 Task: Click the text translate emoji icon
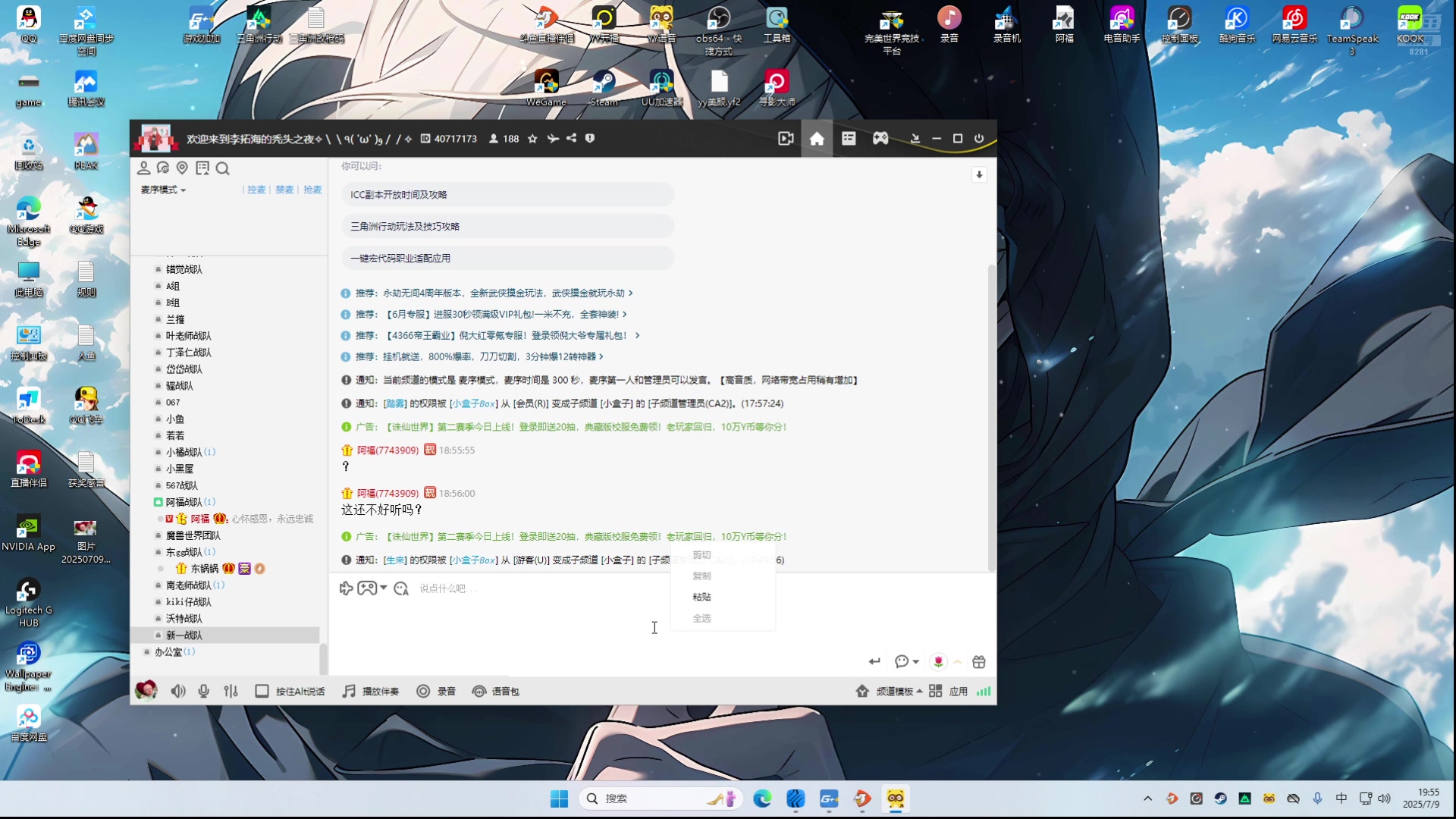click(x=401, y=588)
